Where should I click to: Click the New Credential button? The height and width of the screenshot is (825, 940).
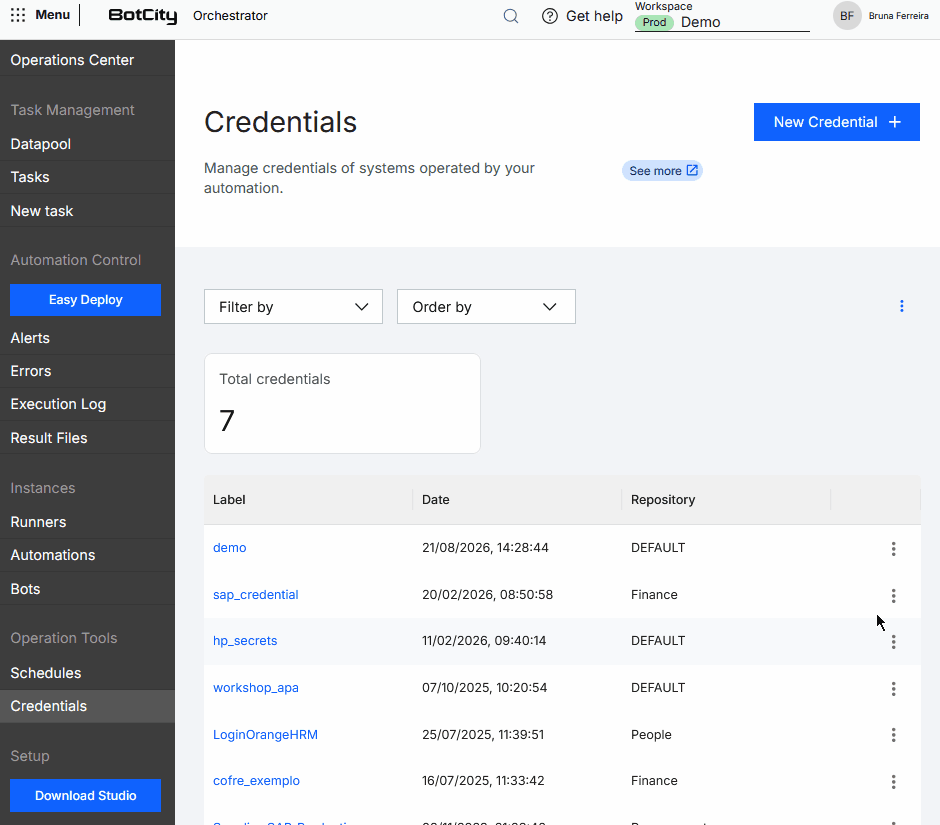point(836,122)
